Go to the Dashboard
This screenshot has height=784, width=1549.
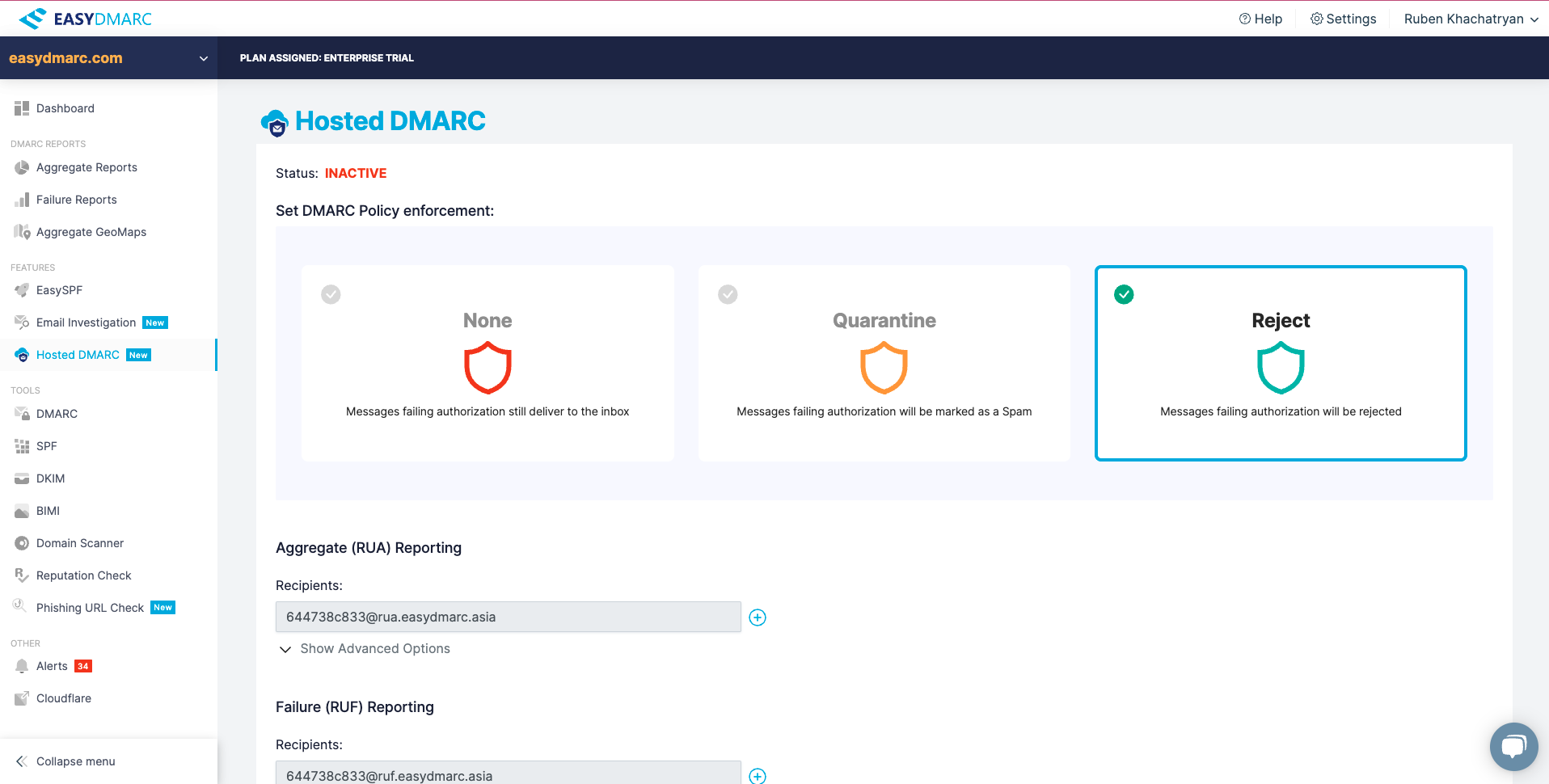pos(65,108)
